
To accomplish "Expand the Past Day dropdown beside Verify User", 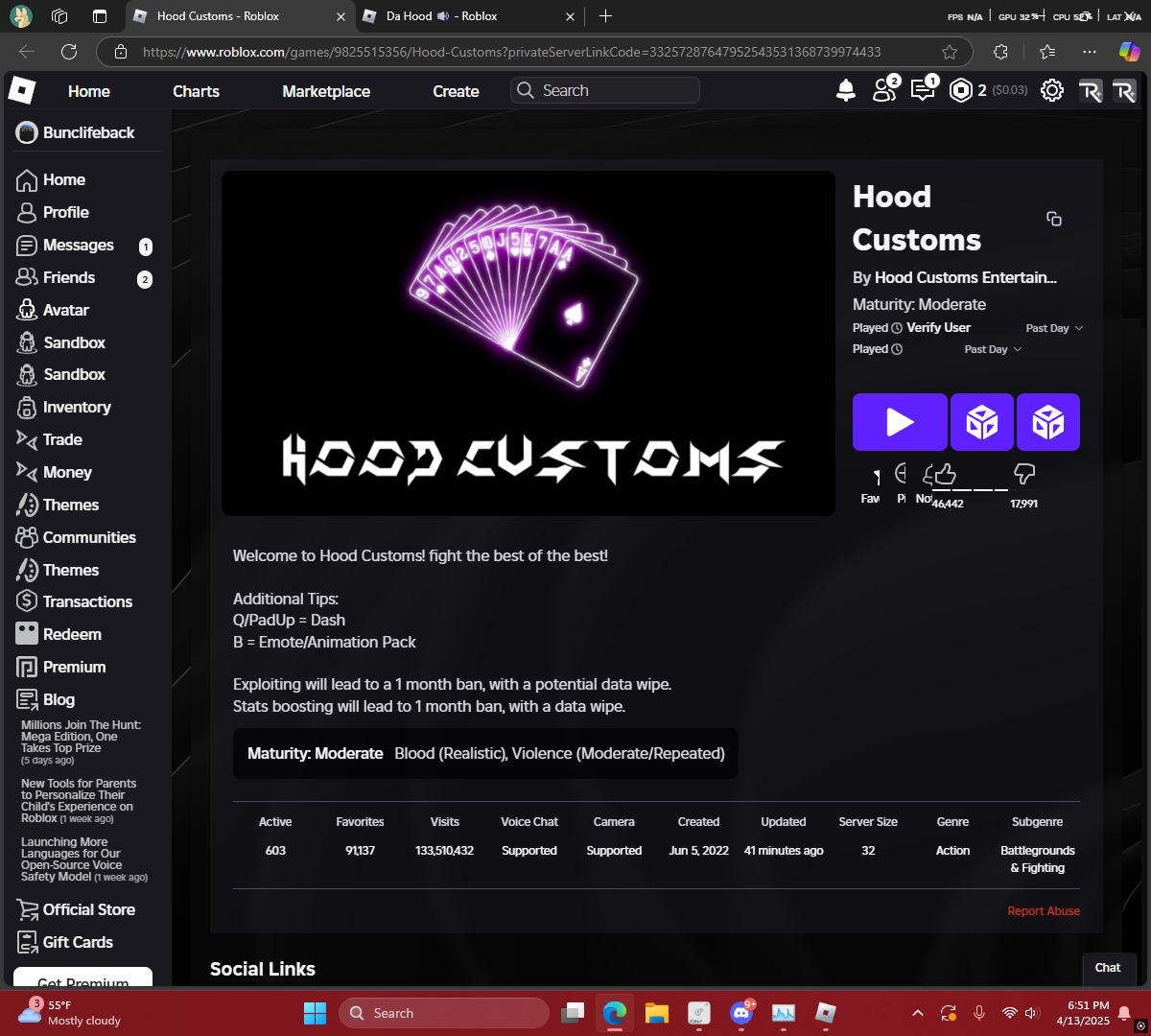I will (x=1054, y=328).
